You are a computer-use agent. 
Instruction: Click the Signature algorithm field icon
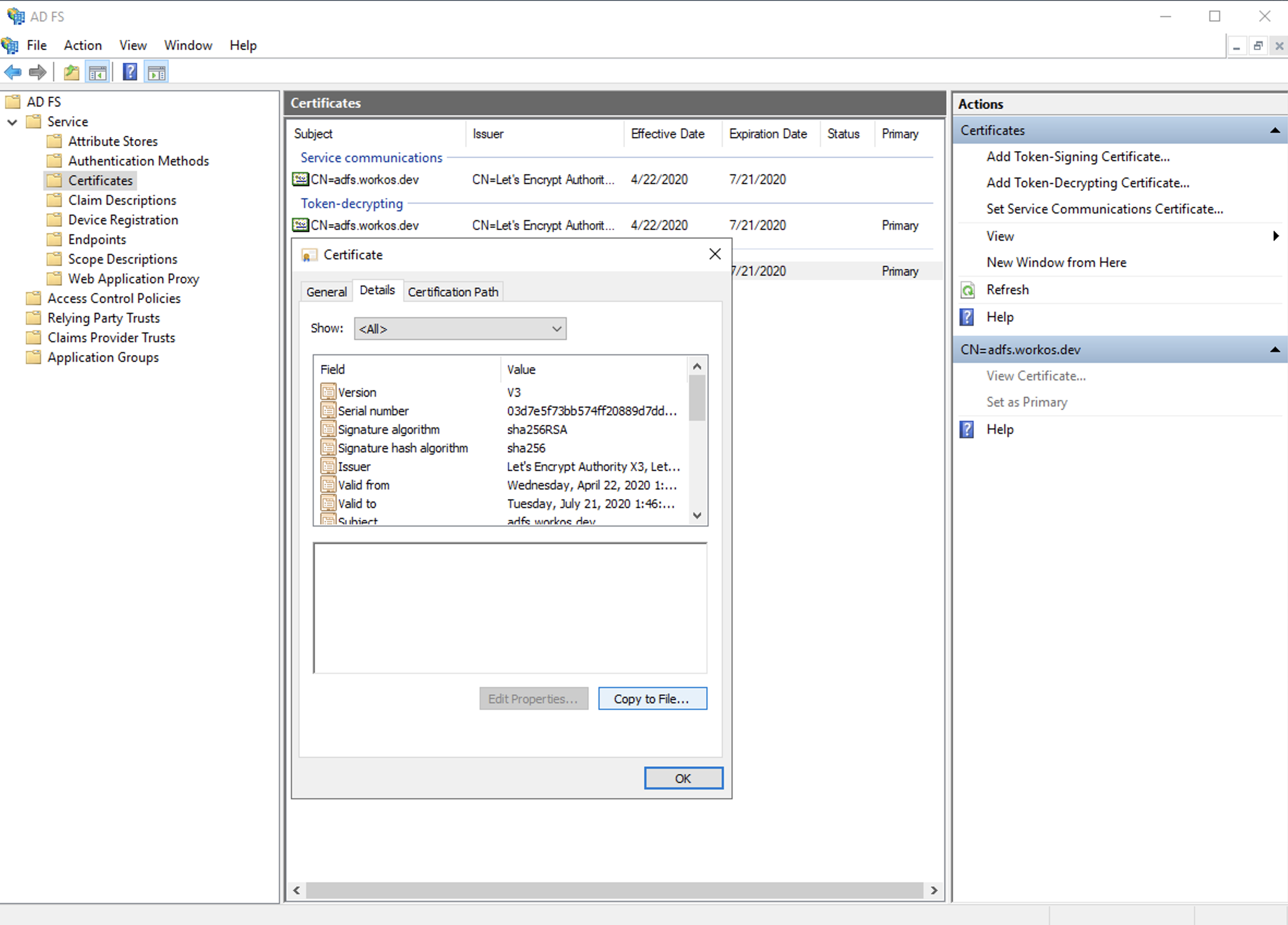tap(328, 429)
